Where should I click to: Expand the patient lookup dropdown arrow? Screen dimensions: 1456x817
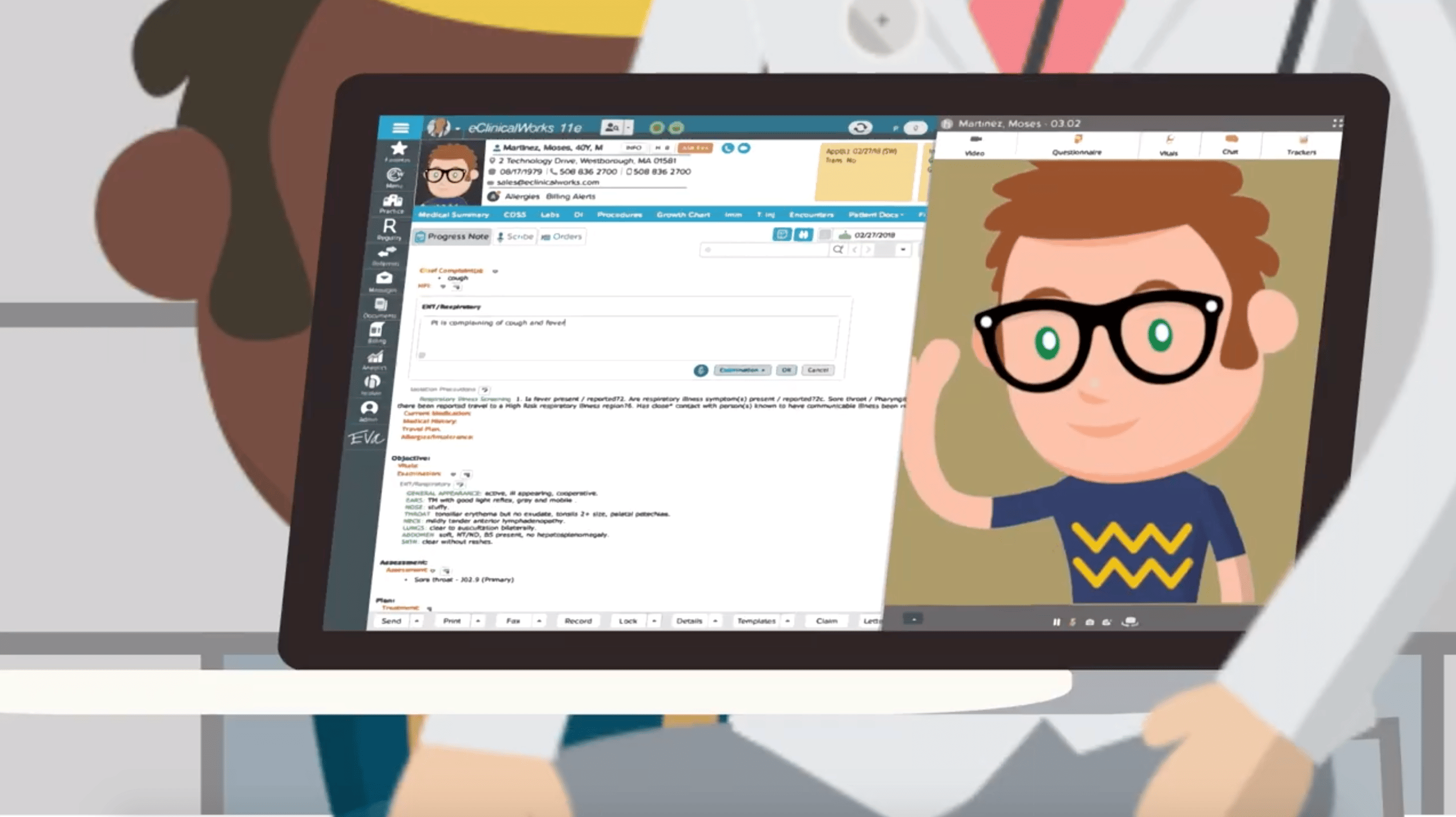coord(629,127)
